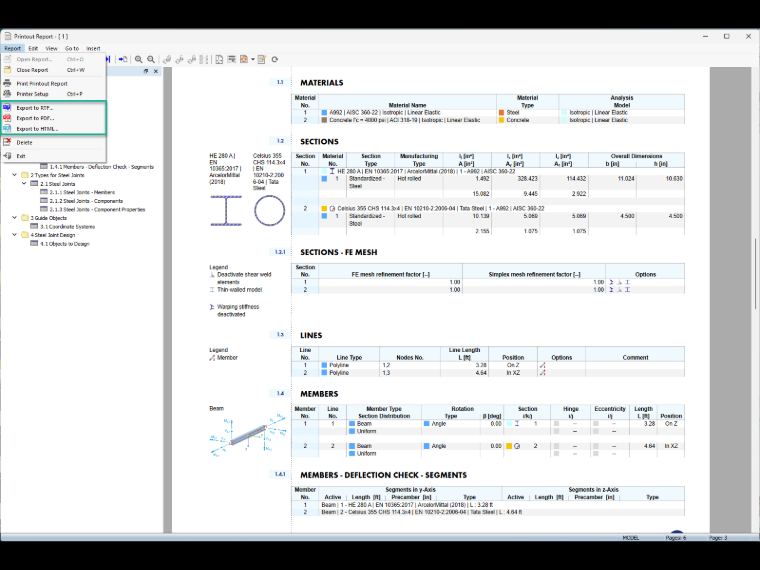
Task: Click the red Export to PDF icon
Action: pos(7,118)
